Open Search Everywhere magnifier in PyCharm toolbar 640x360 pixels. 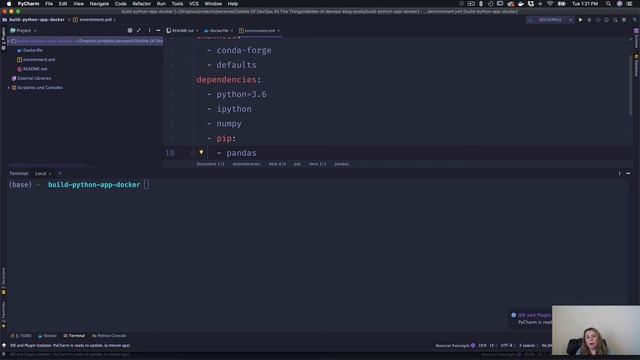[x=635, y=20]
